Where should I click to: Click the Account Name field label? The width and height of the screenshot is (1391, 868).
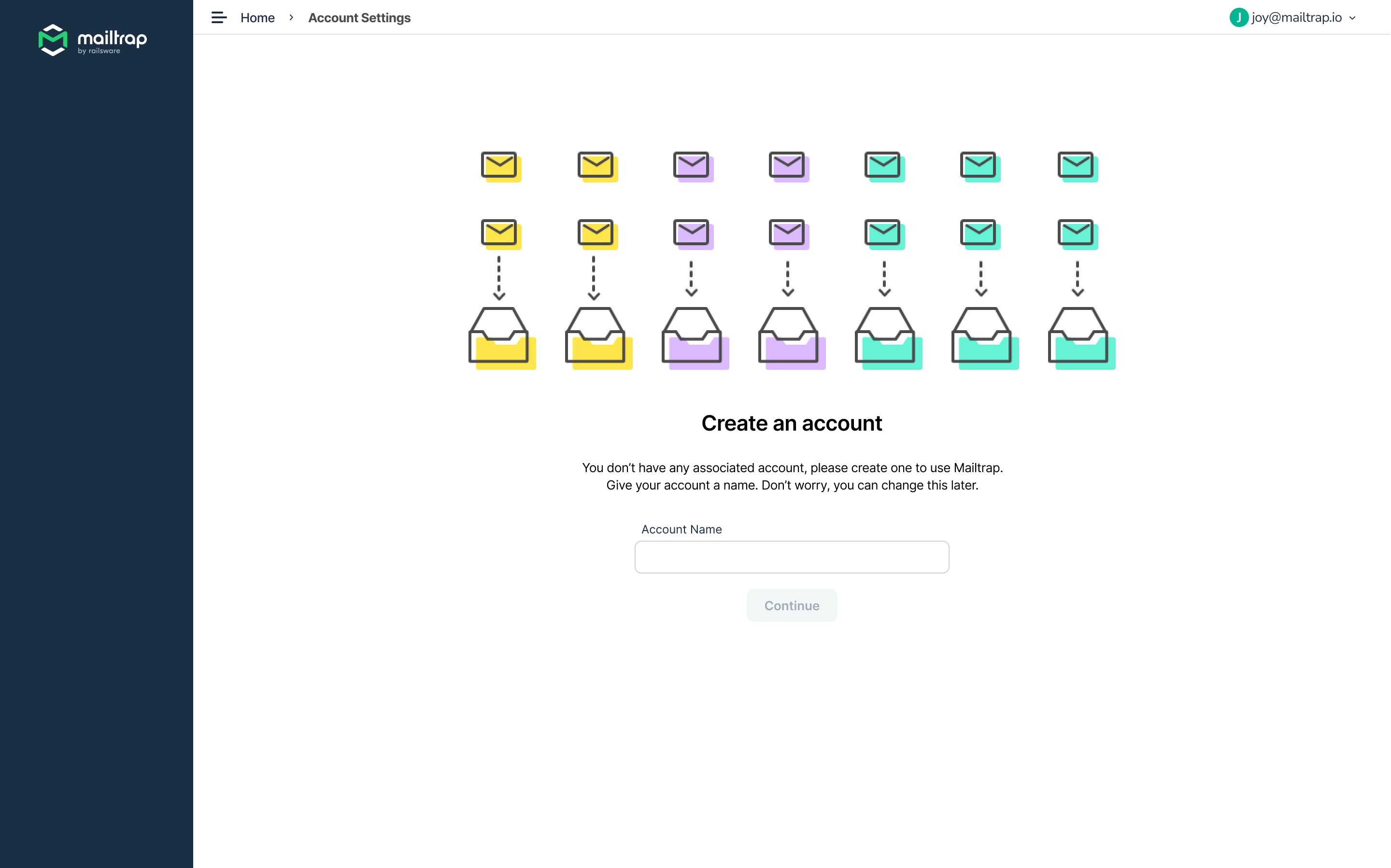tap(681, 529)
